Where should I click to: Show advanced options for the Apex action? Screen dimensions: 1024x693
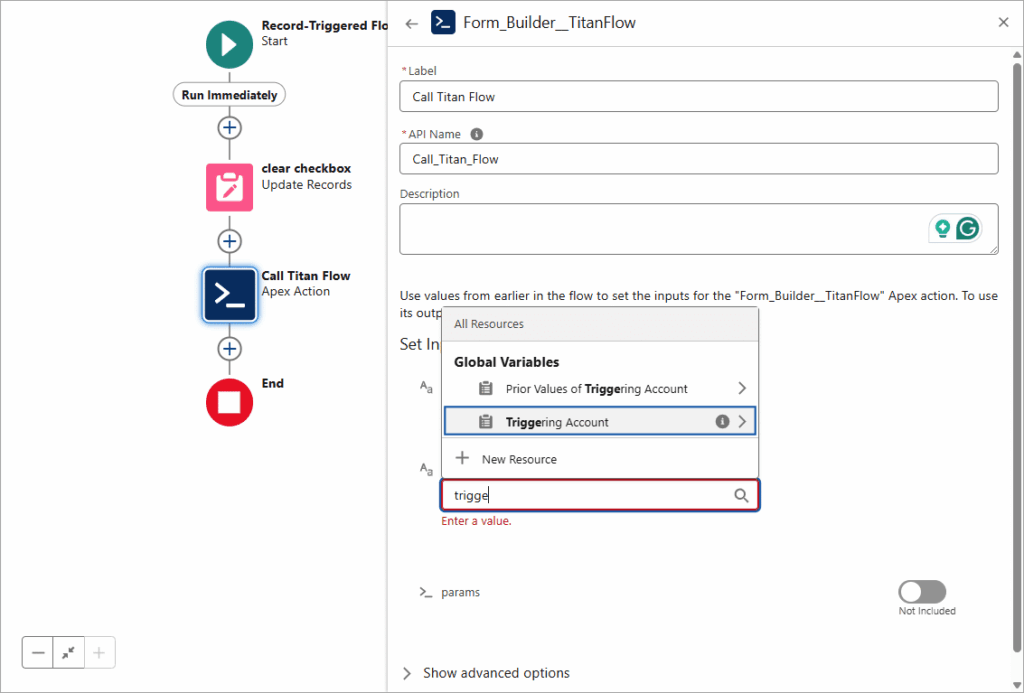[x=495, y=673]
